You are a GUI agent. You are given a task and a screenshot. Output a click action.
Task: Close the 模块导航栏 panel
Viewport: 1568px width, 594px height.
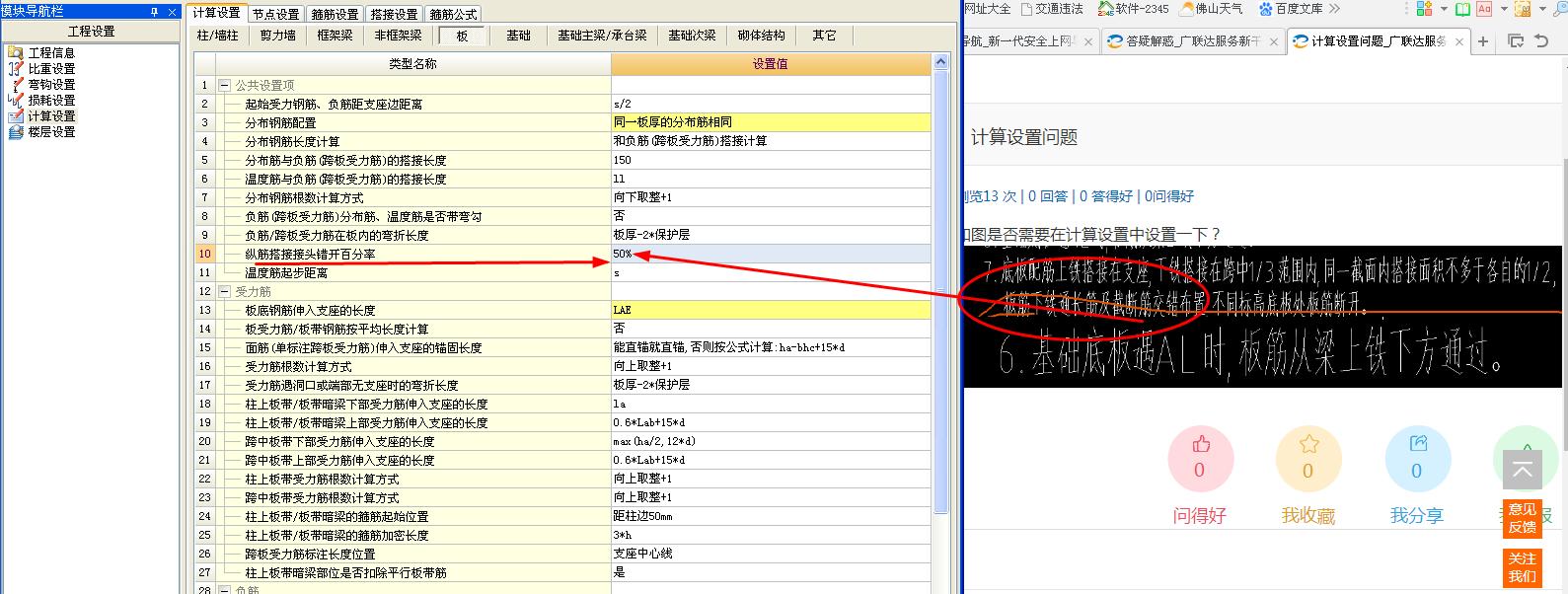(x=172, y=12)
